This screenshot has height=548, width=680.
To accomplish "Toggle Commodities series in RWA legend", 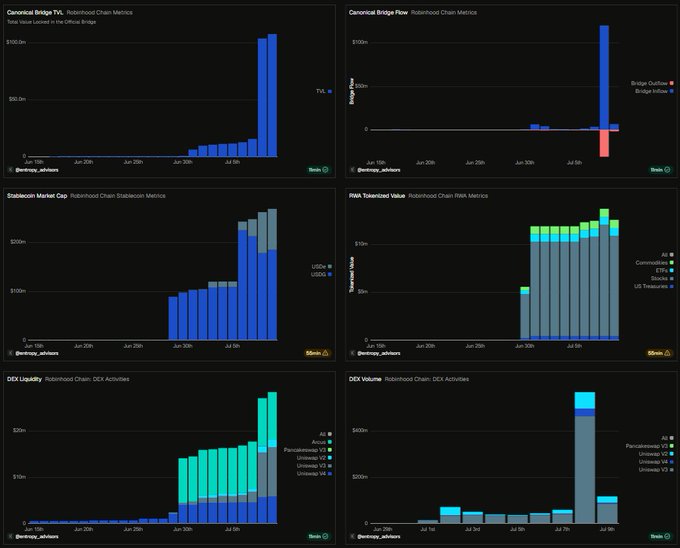I will point(654,263).
